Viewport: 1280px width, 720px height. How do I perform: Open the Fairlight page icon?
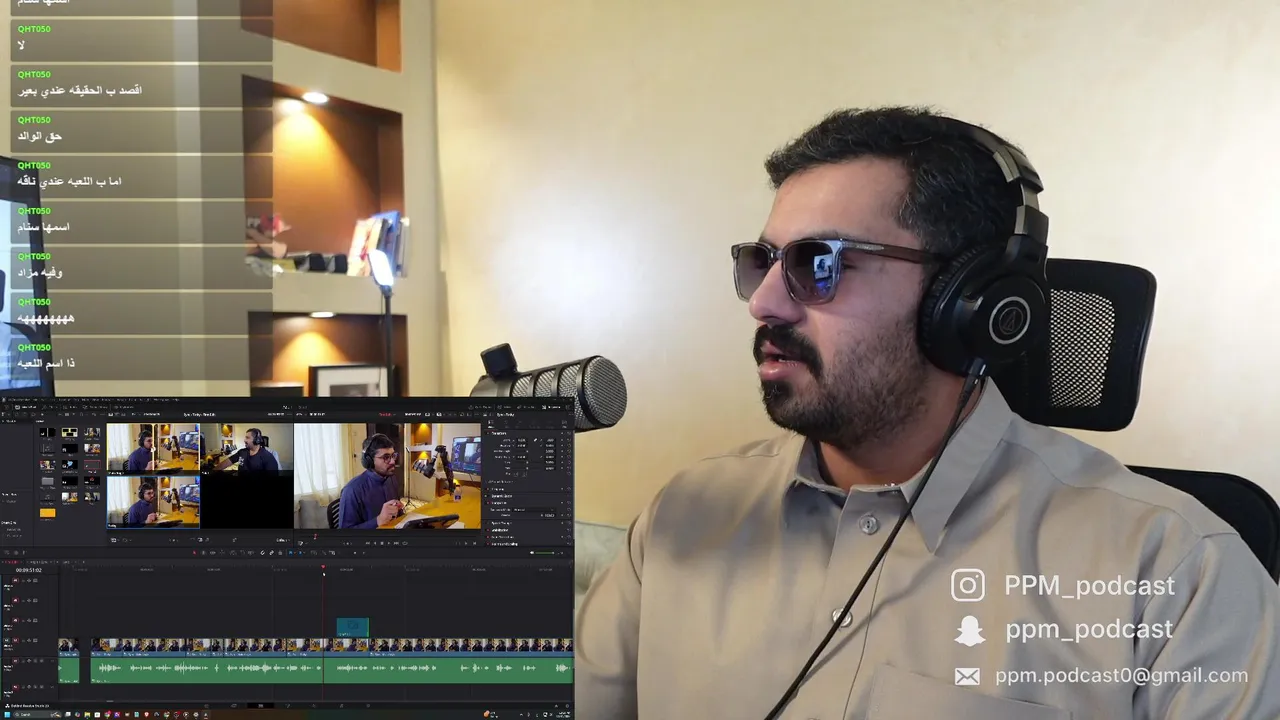(x=341, y=705)
